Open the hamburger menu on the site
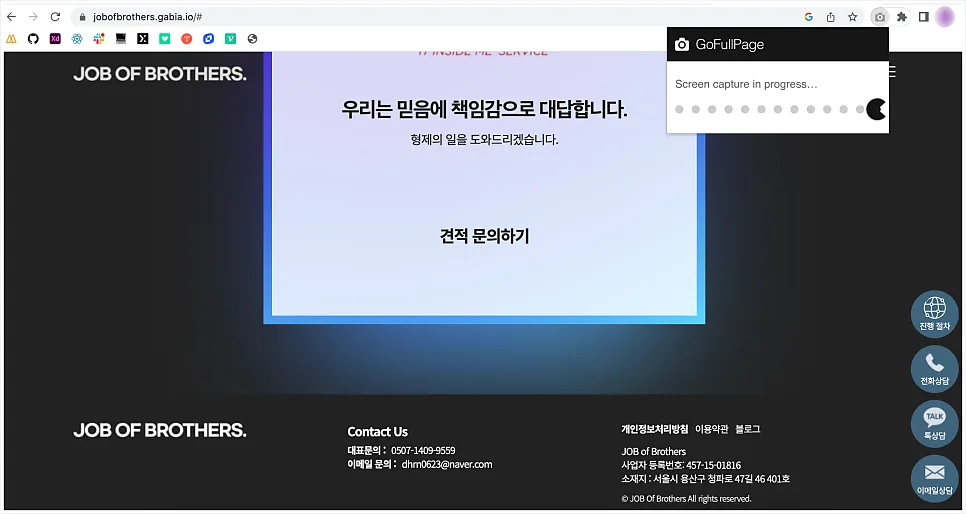 (891, 72)
